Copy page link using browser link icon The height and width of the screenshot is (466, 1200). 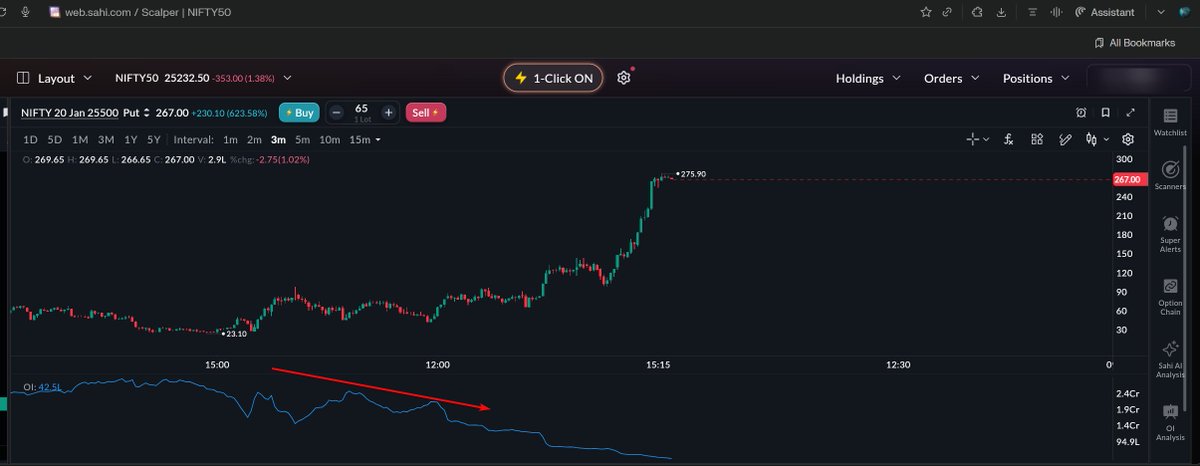point(947,12)
